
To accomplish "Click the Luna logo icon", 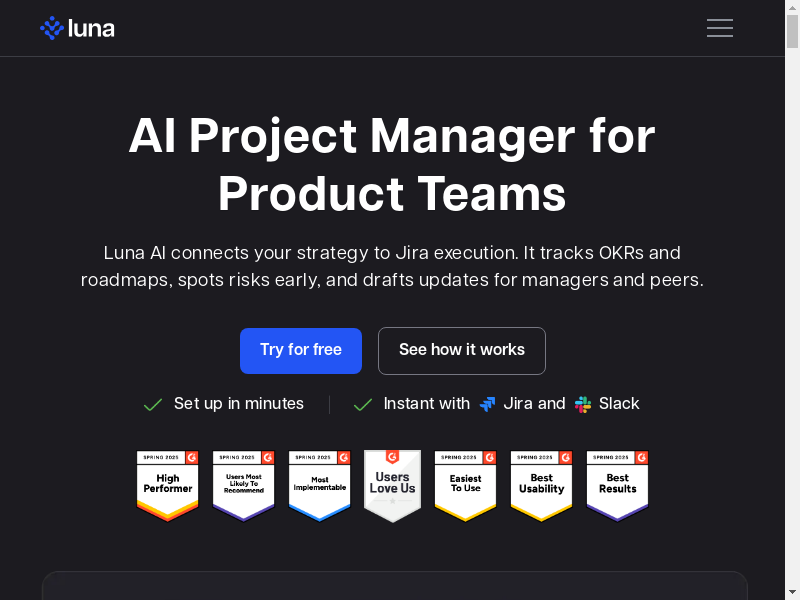I will click(51, 28).
